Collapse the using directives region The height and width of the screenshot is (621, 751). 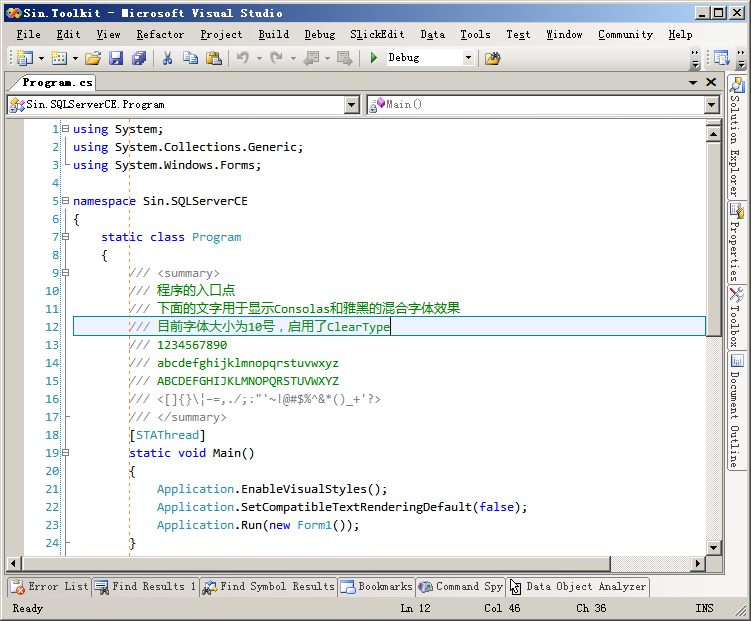(65, 128)
